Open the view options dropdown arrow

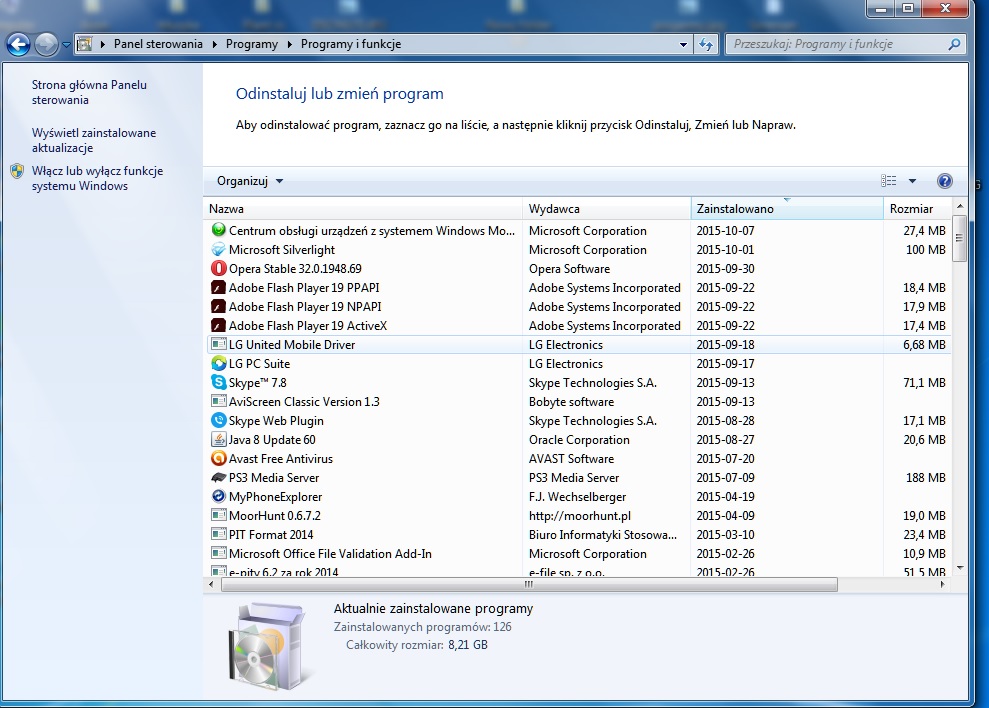tap(912, 181)
